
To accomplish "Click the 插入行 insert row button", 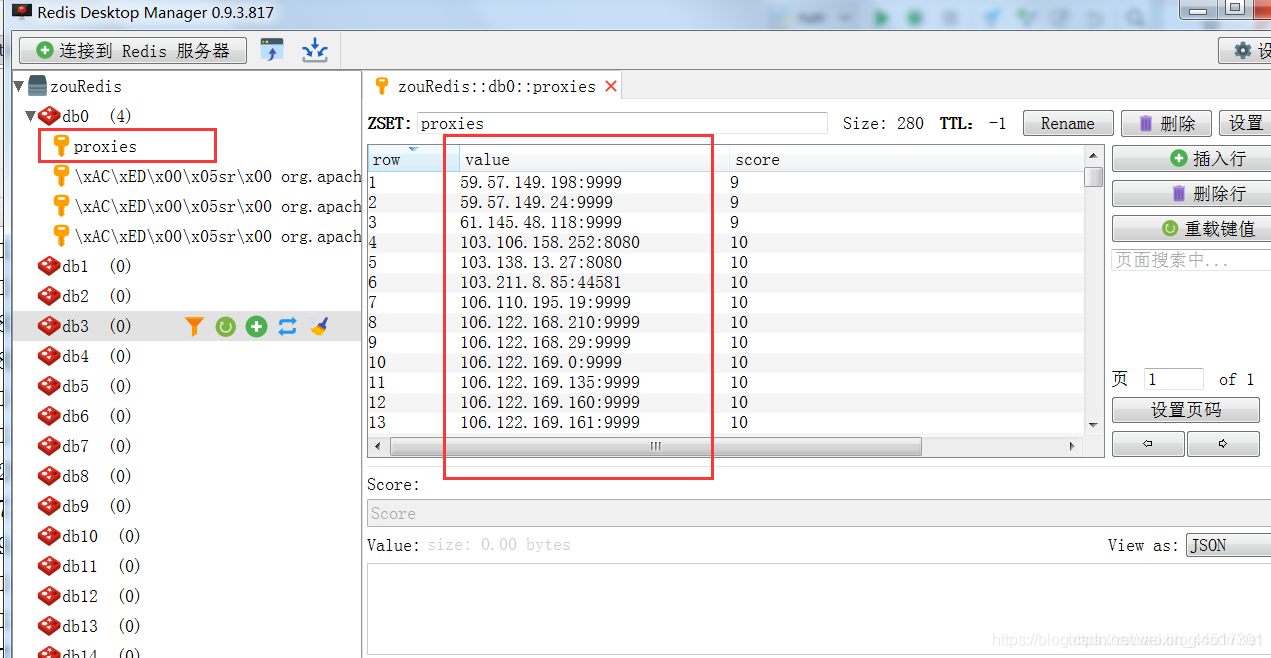I will coord(1192,158).
